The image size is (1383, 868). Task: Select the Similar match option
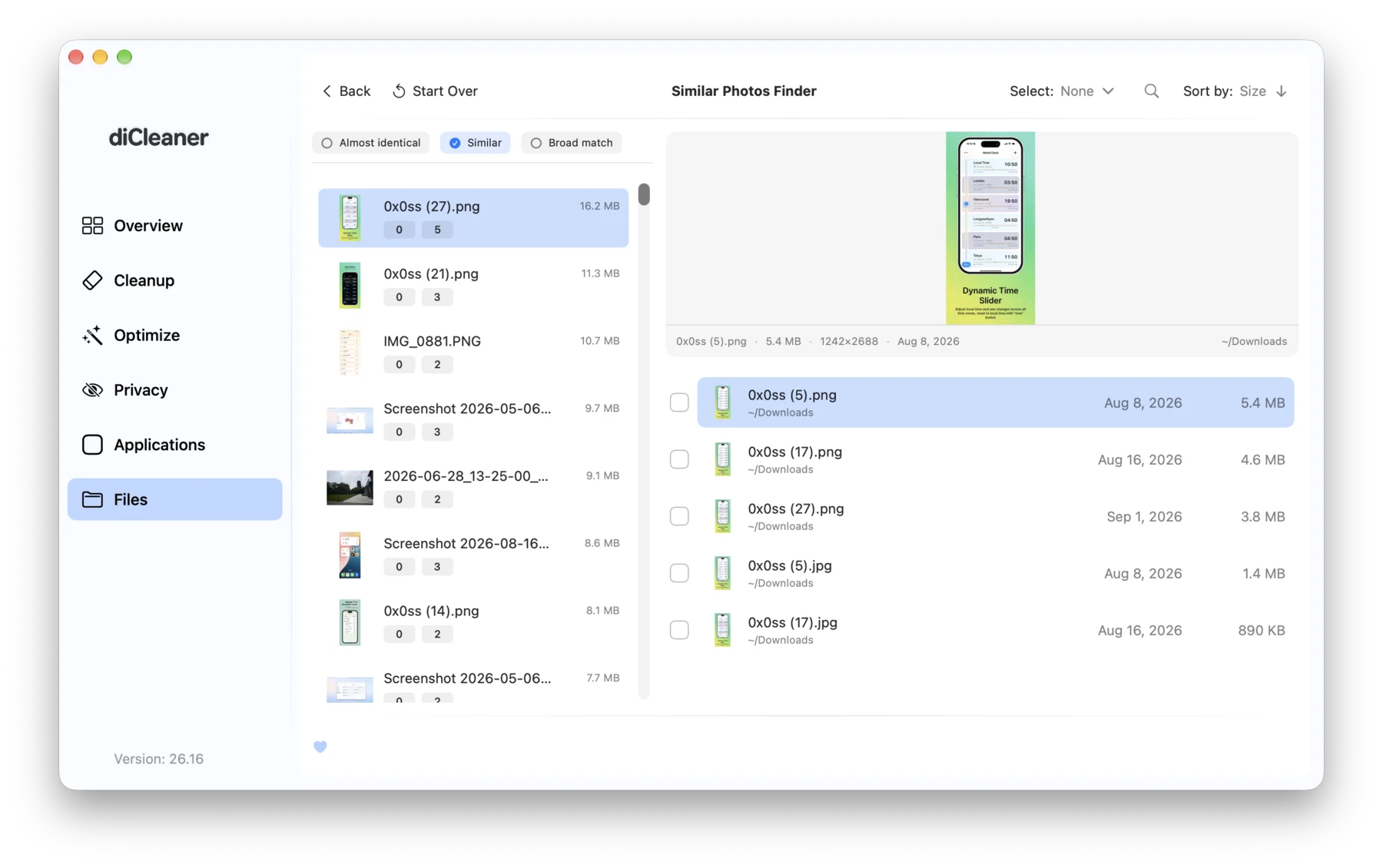(x=475, y=143)
